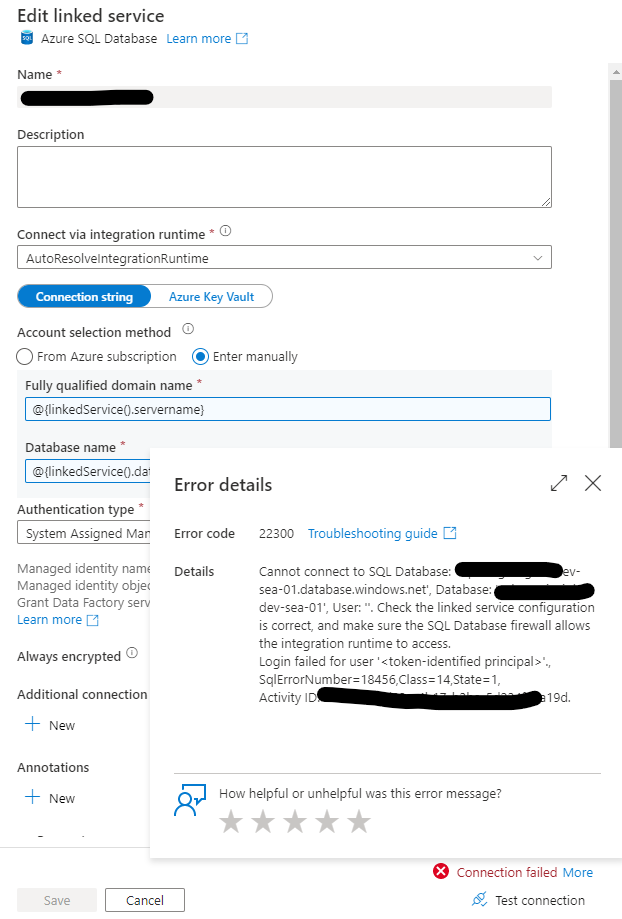The image size is (622, 919).
Task: Click the Fully qualified domain name field
Action: [288, 409]
